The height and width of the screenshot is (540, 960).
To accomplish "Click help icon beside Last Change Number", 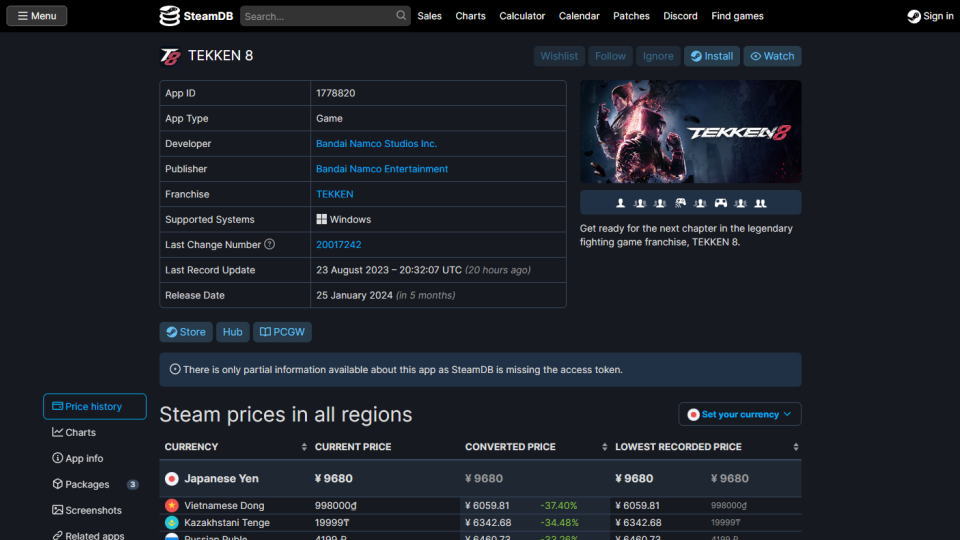I will (269, 244).
